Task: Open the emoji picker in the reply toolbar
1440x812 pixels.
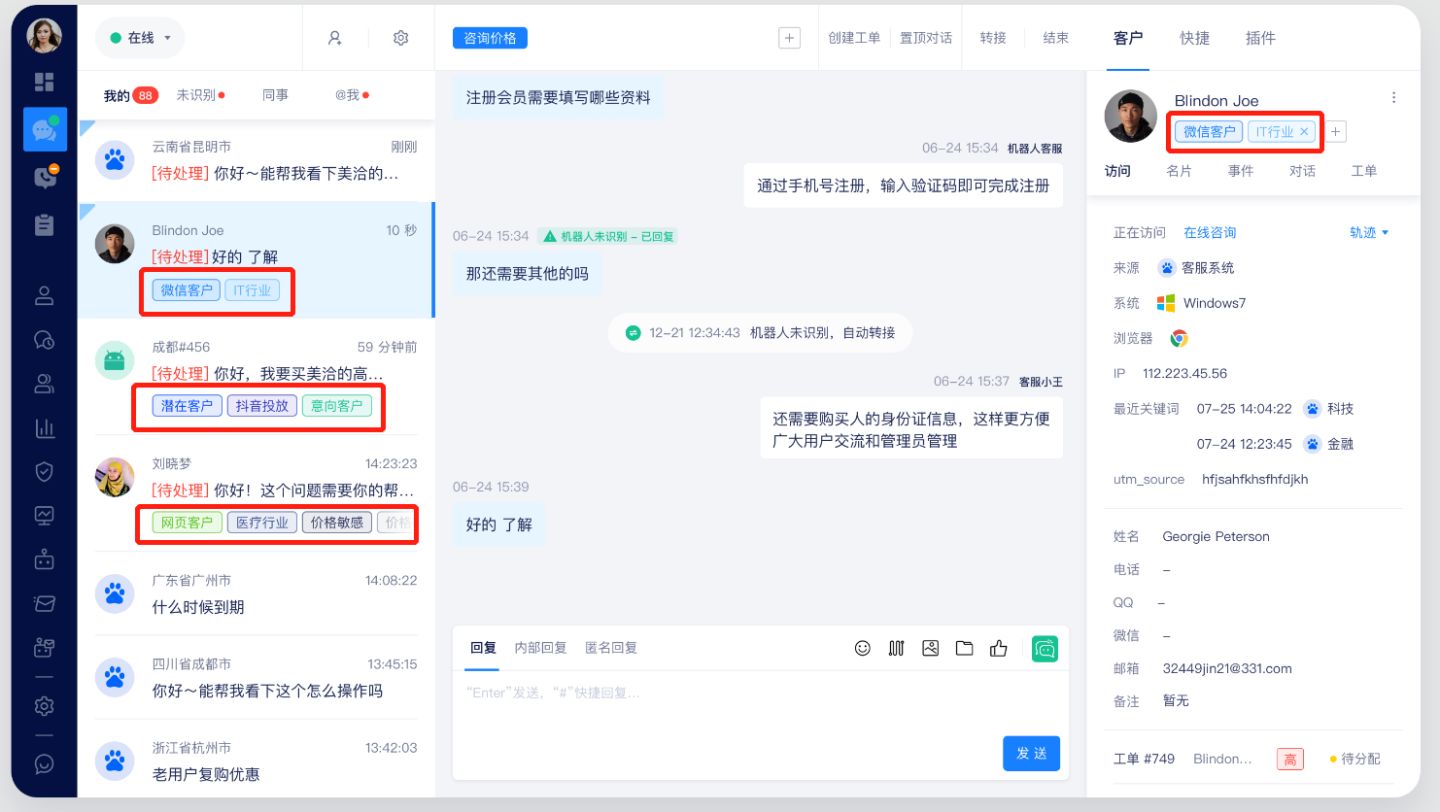Action: pos(862,648)
